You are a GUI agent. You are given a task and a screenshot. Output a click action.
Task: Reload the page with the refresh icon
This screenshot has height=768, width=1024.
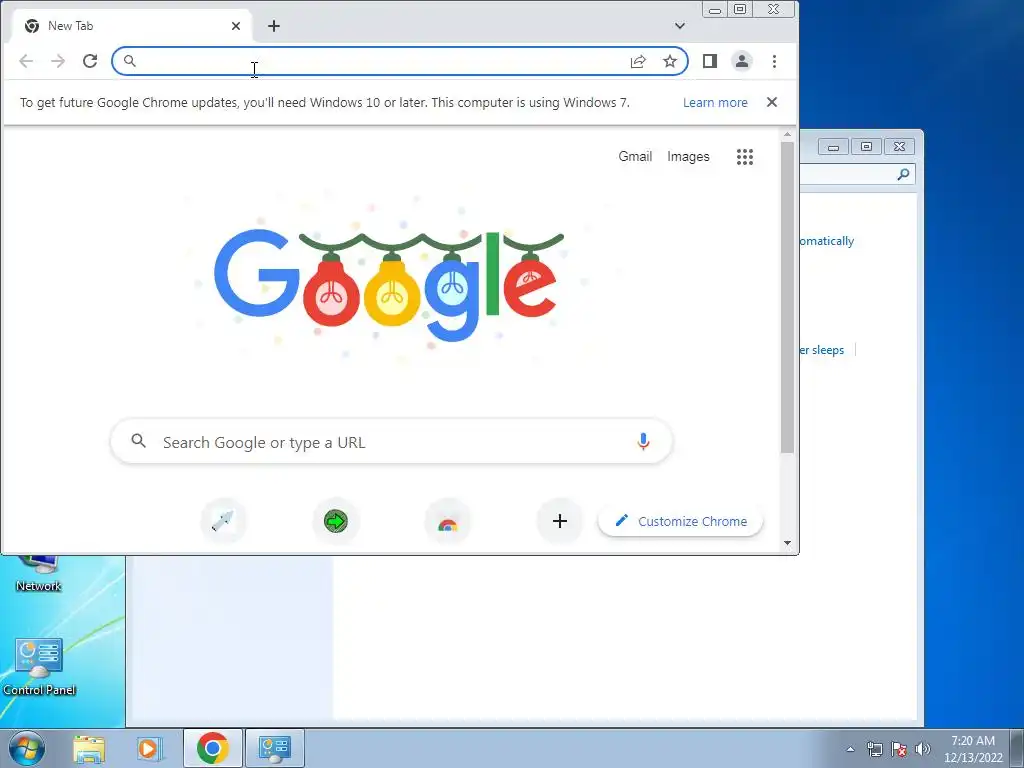point(90,61)
